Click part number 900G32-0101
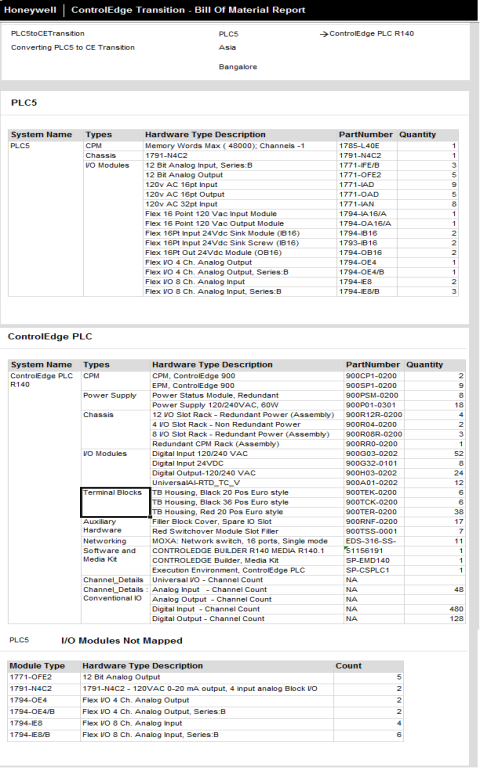 (x=371, y=463)
